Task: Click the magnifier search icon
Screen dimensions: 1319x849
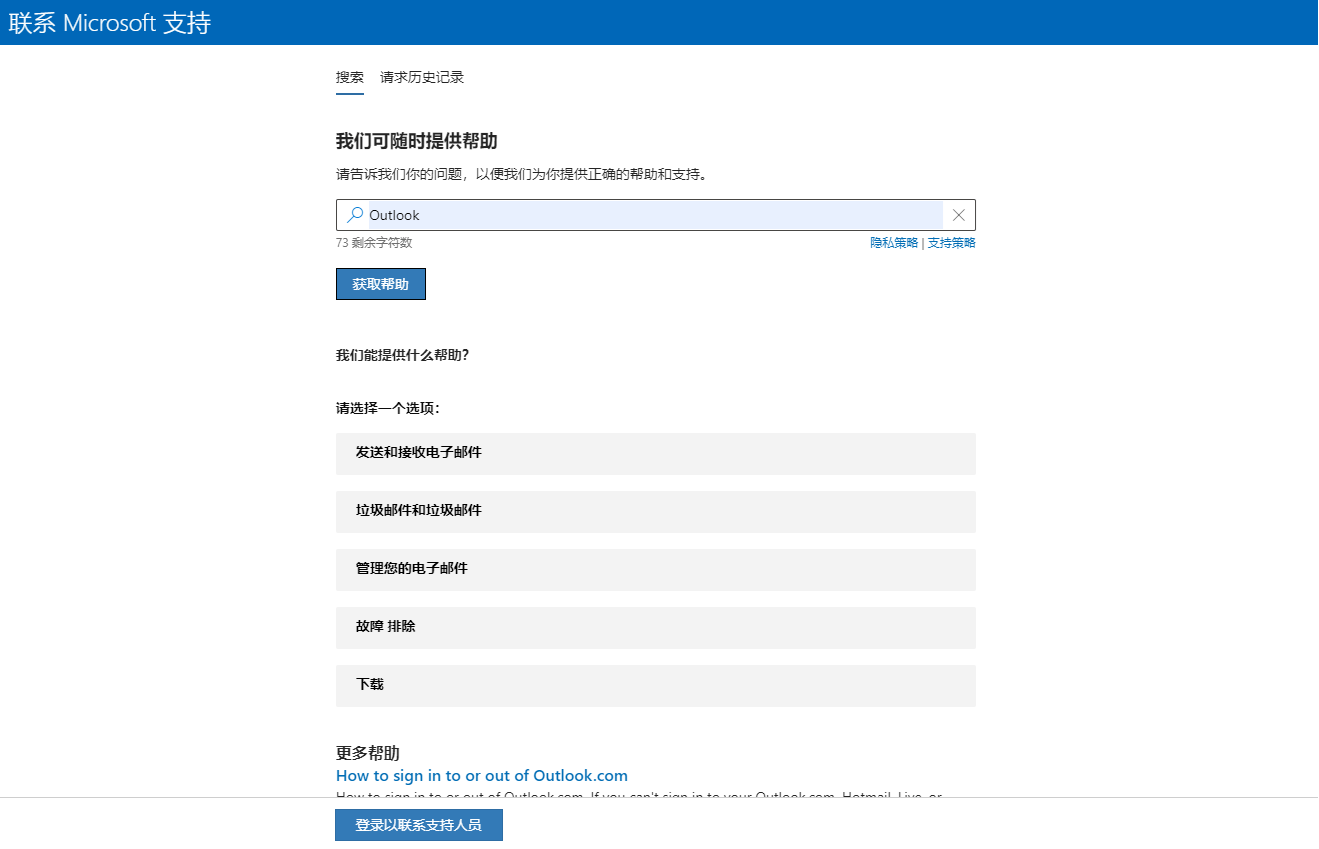Action: (x=355, y=215)
